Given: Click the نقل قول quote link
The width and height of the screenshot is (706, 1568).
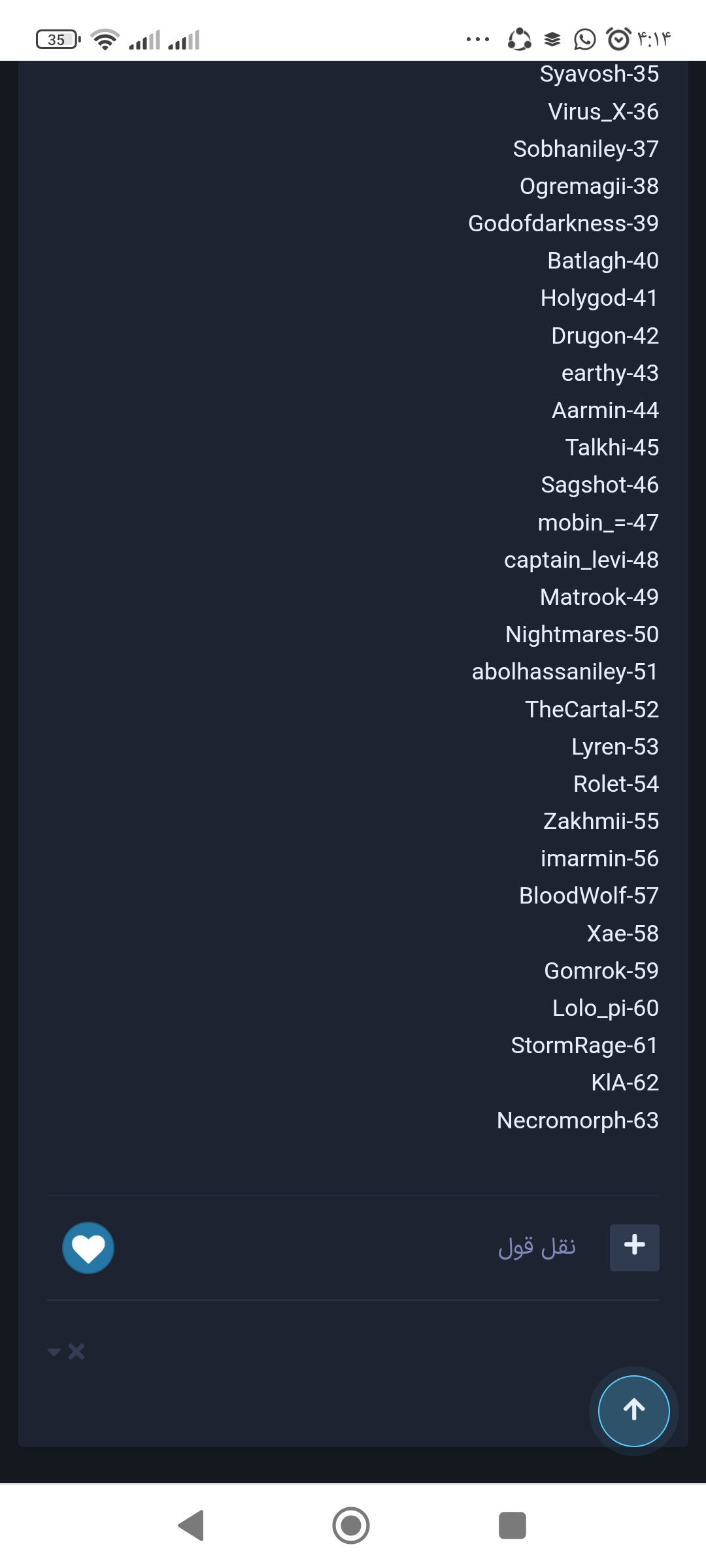Looking at the screenshot, I should (x=537, y=1247).
